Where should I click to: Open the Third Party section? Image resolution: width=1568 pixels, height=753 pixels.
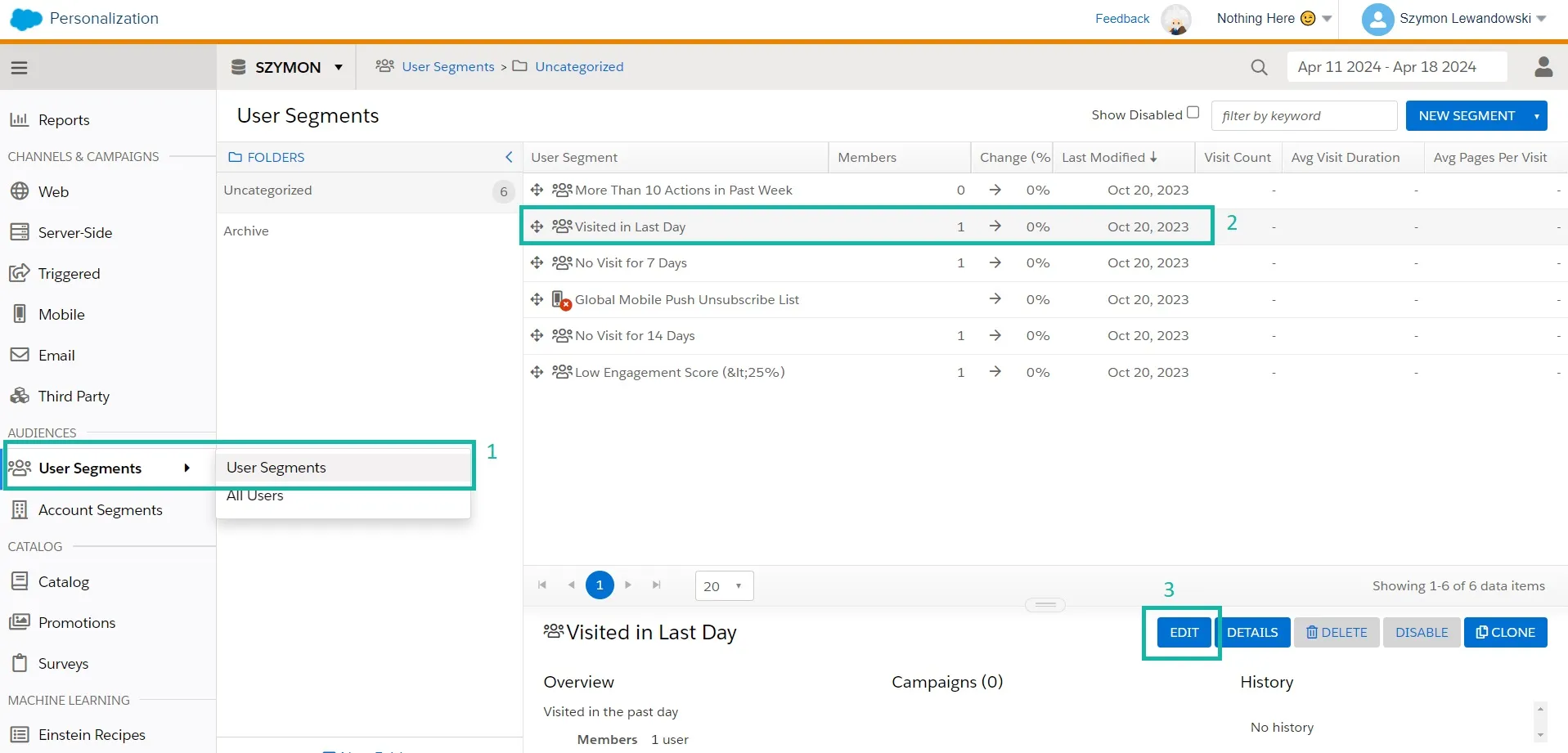[74, 396]
